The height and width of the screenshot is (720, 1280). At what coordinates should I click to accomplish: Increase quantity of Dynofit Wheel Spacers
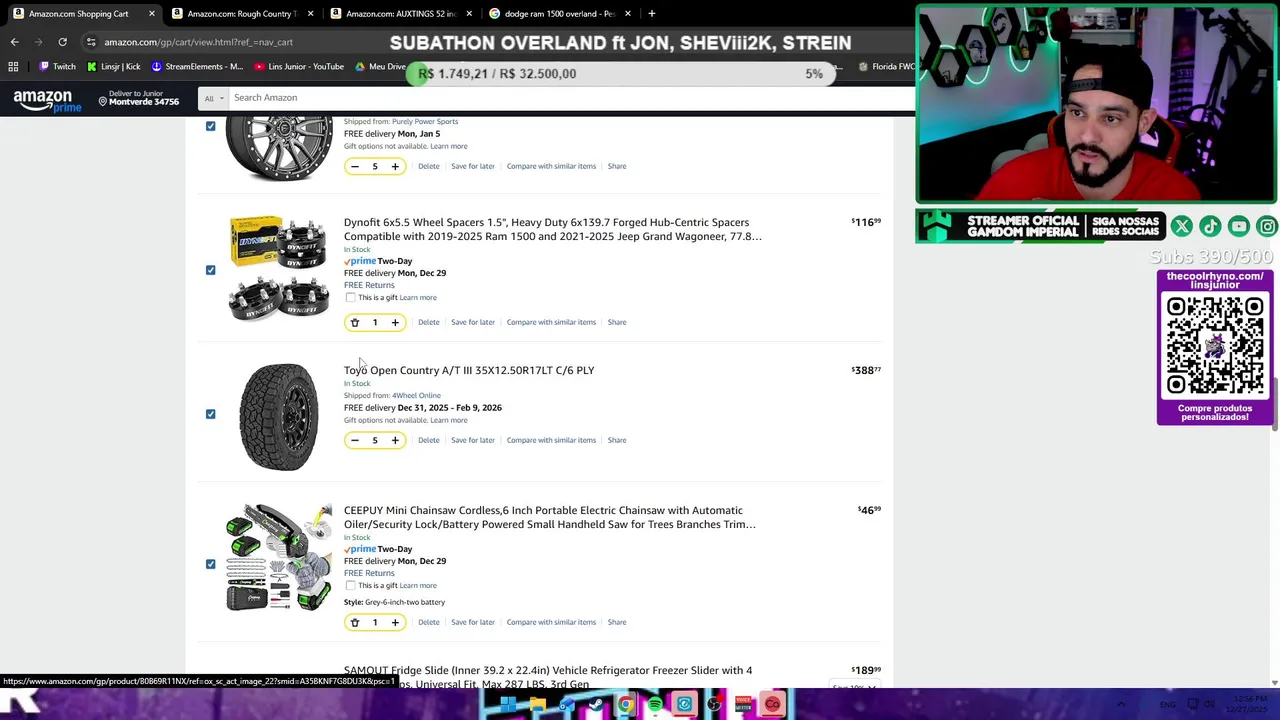pyautogui.click(x=395, y=322)
